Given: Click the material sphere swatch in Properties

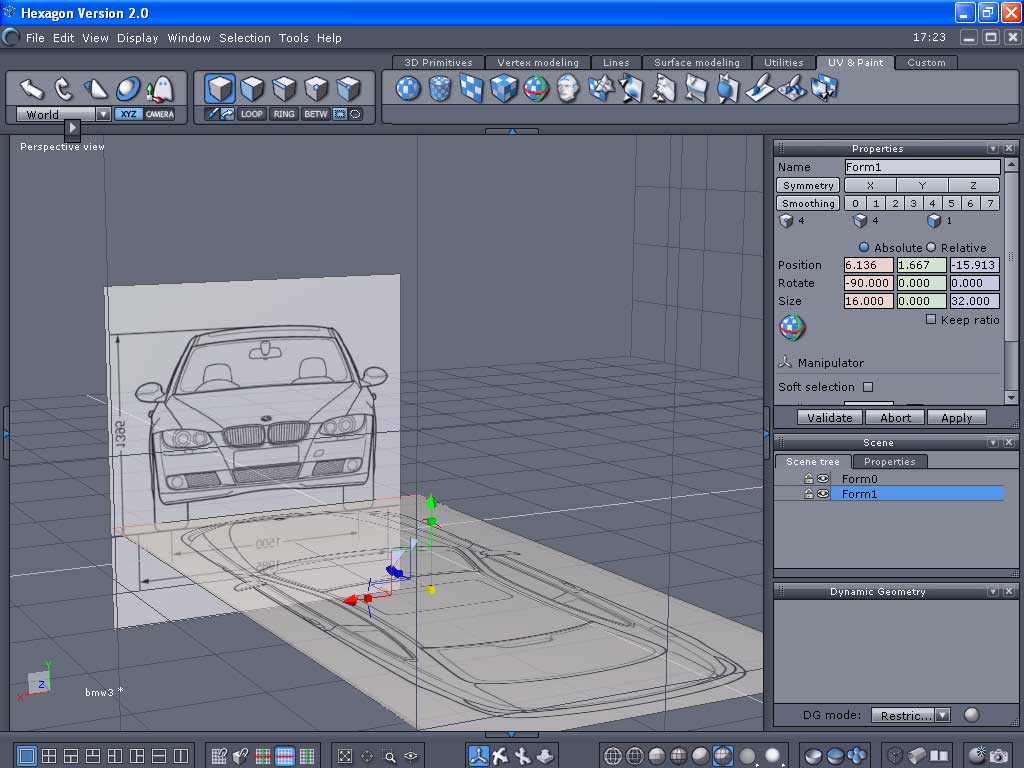Looking at the screenshot, I should pyautogui.click(x=792, y=327).
